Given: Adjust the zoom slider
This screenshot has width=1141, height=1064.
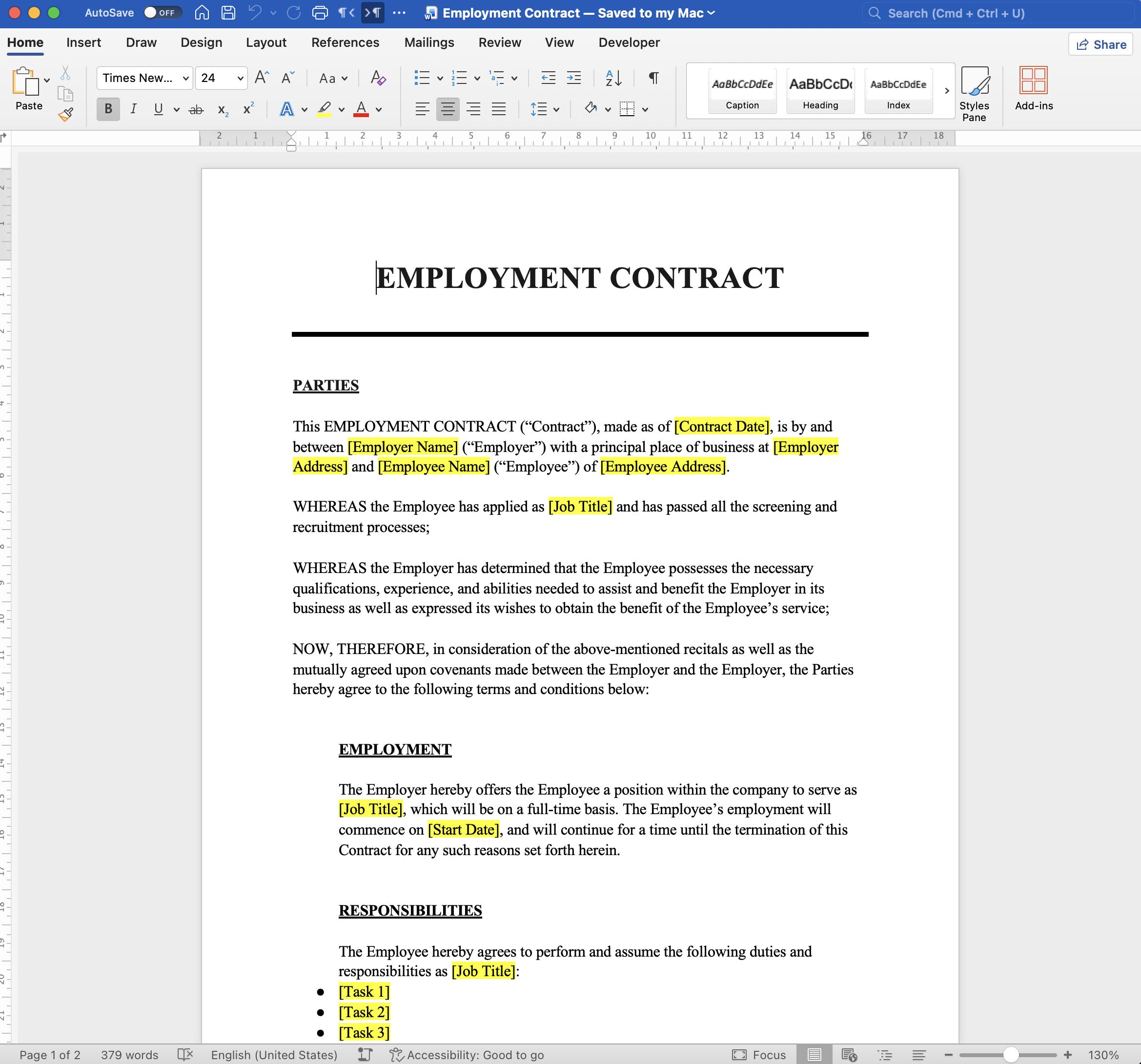Looking at the screenshot, I should click(x=1012, y=1054).
